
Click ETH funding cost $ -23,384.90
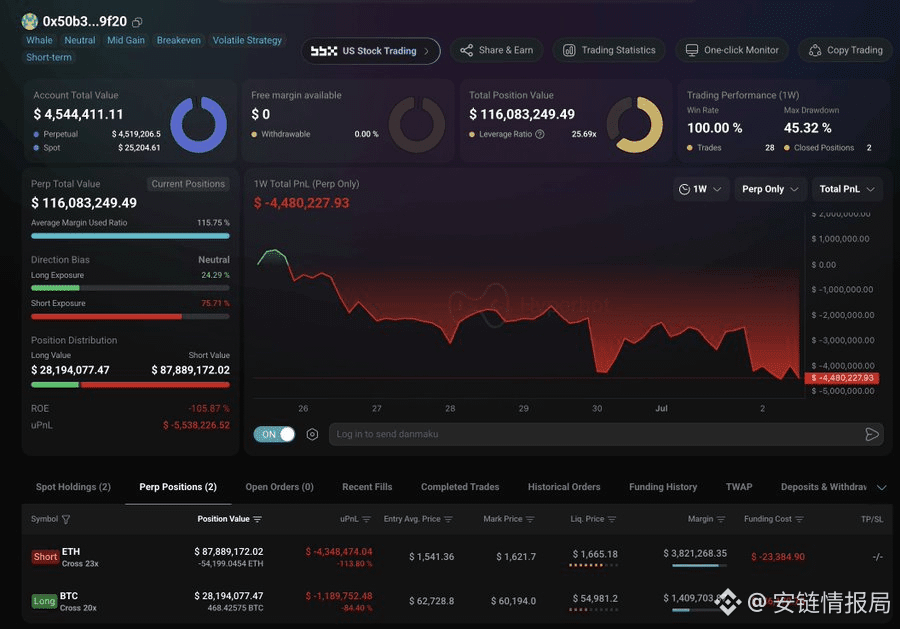click(x=778, y=557)
